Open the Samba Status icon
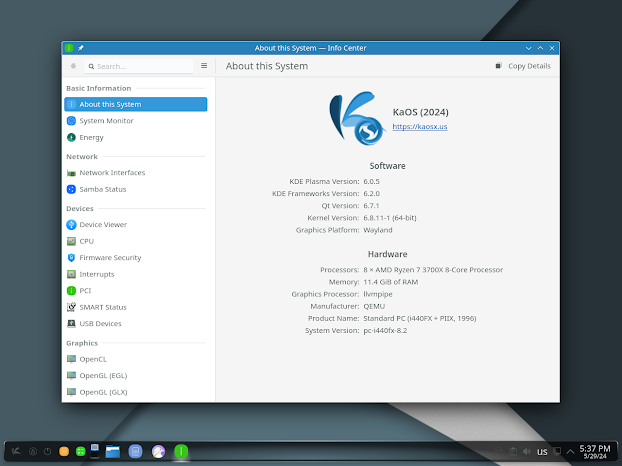The width and height of the screenshot is (622, 466). tap(71, 189)
